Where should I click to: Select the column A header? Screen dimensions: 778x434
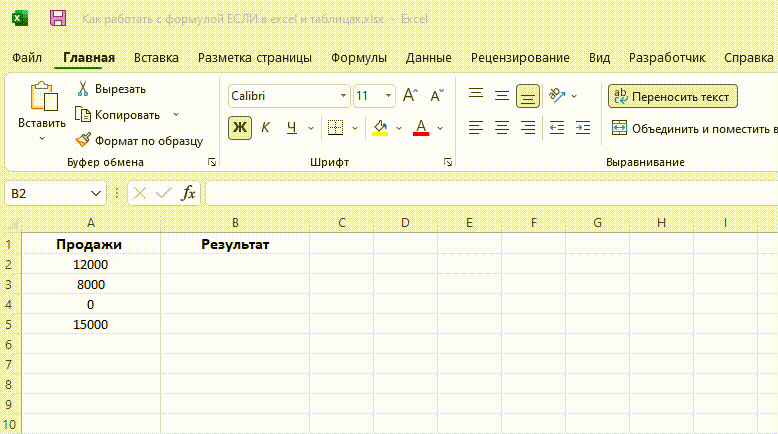(91, 223)
